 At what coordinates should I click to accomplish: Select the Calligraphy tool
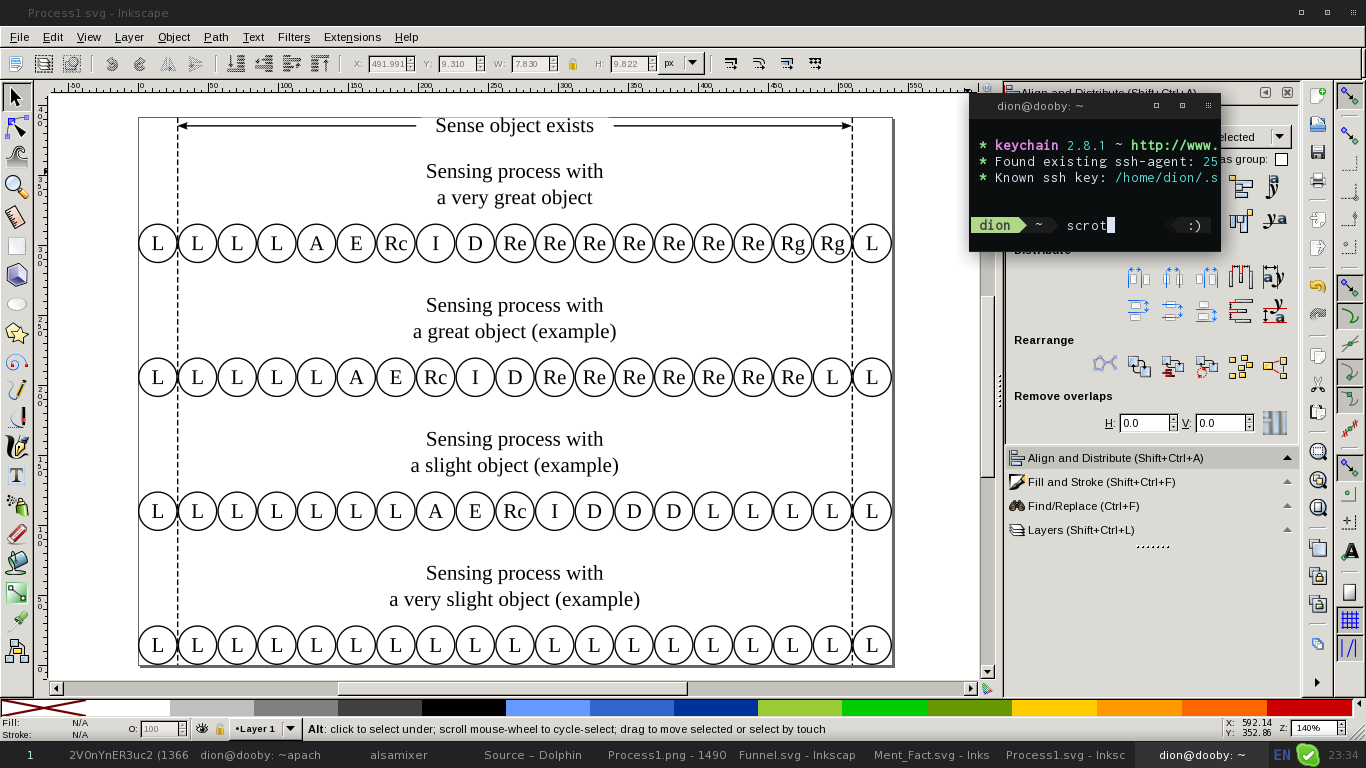16,447
